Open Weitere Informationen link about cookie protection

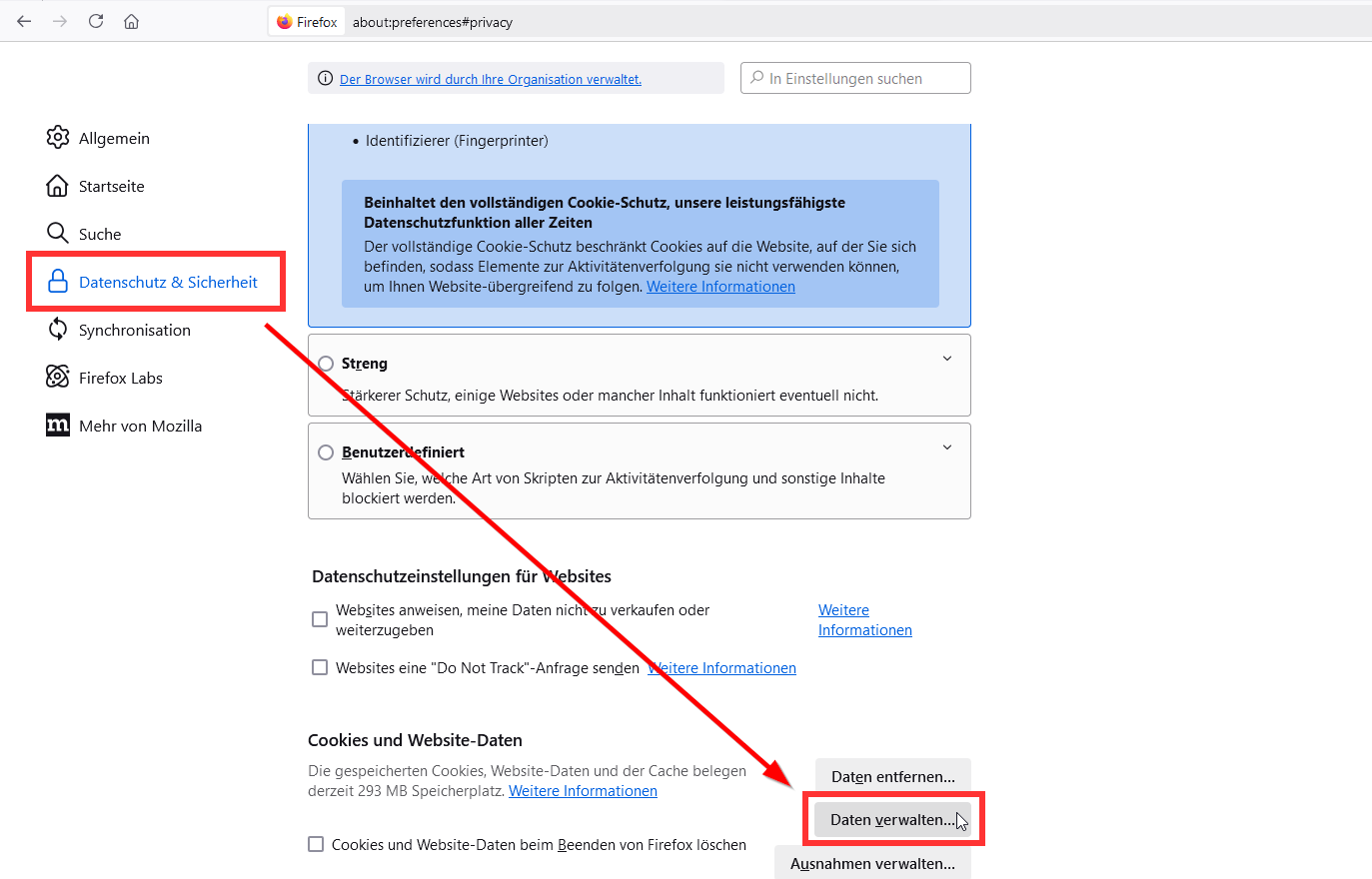point(720,287)
